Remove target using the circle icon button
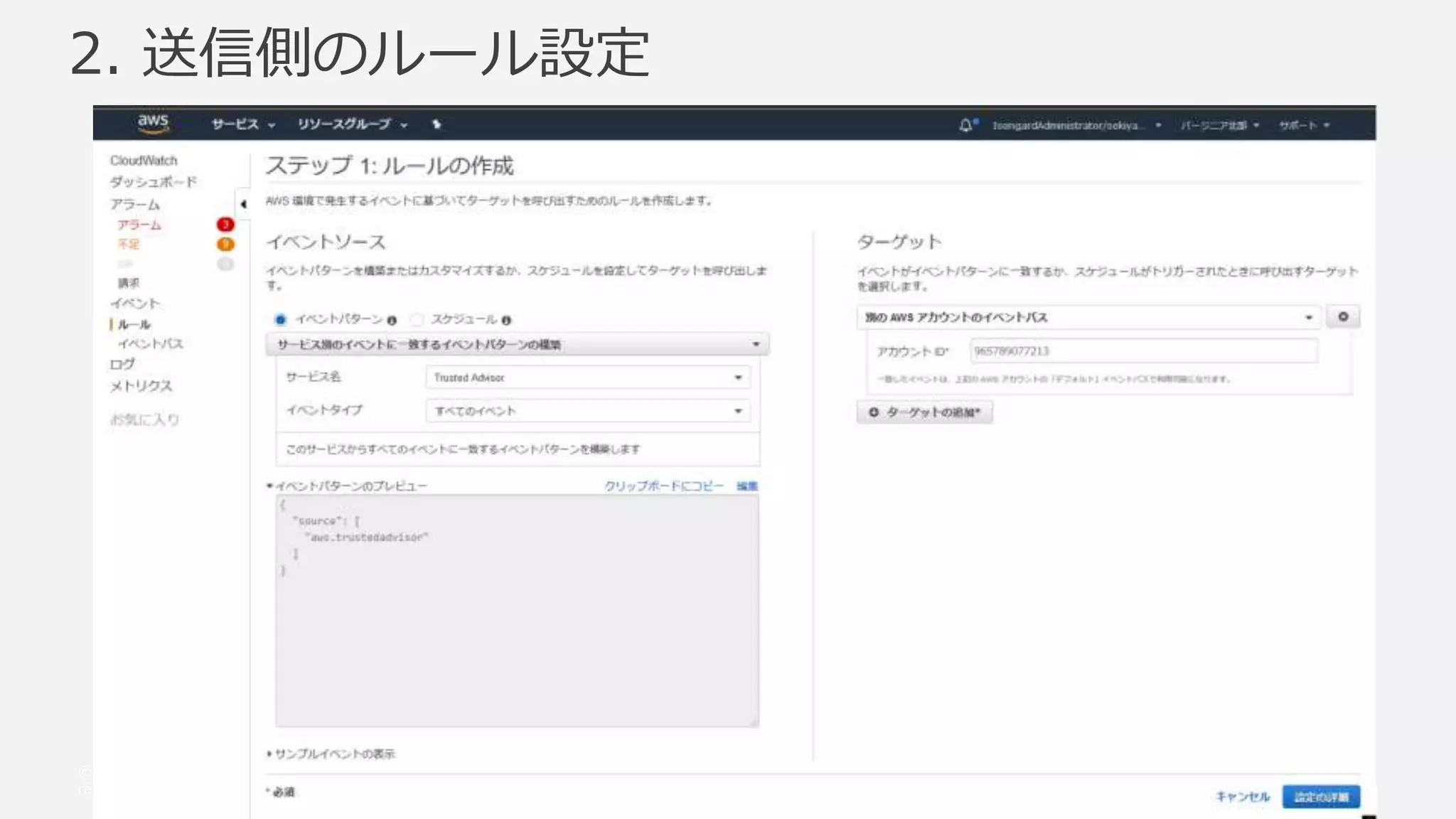 (1342, 316)
